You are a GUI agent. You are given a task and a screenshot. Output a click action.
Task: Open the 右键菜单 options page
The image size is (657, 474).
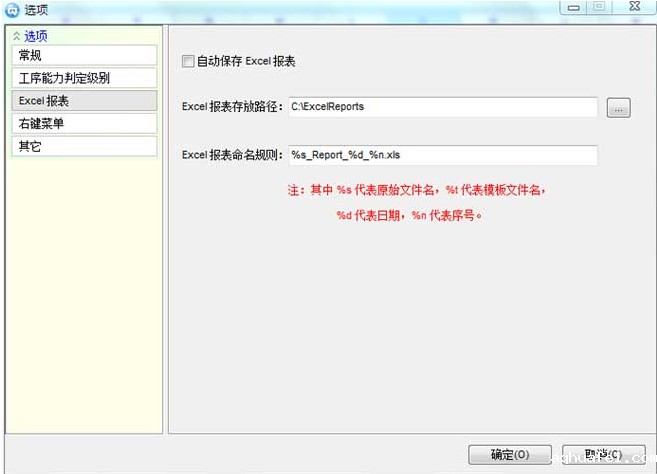(x=82, y=124)
